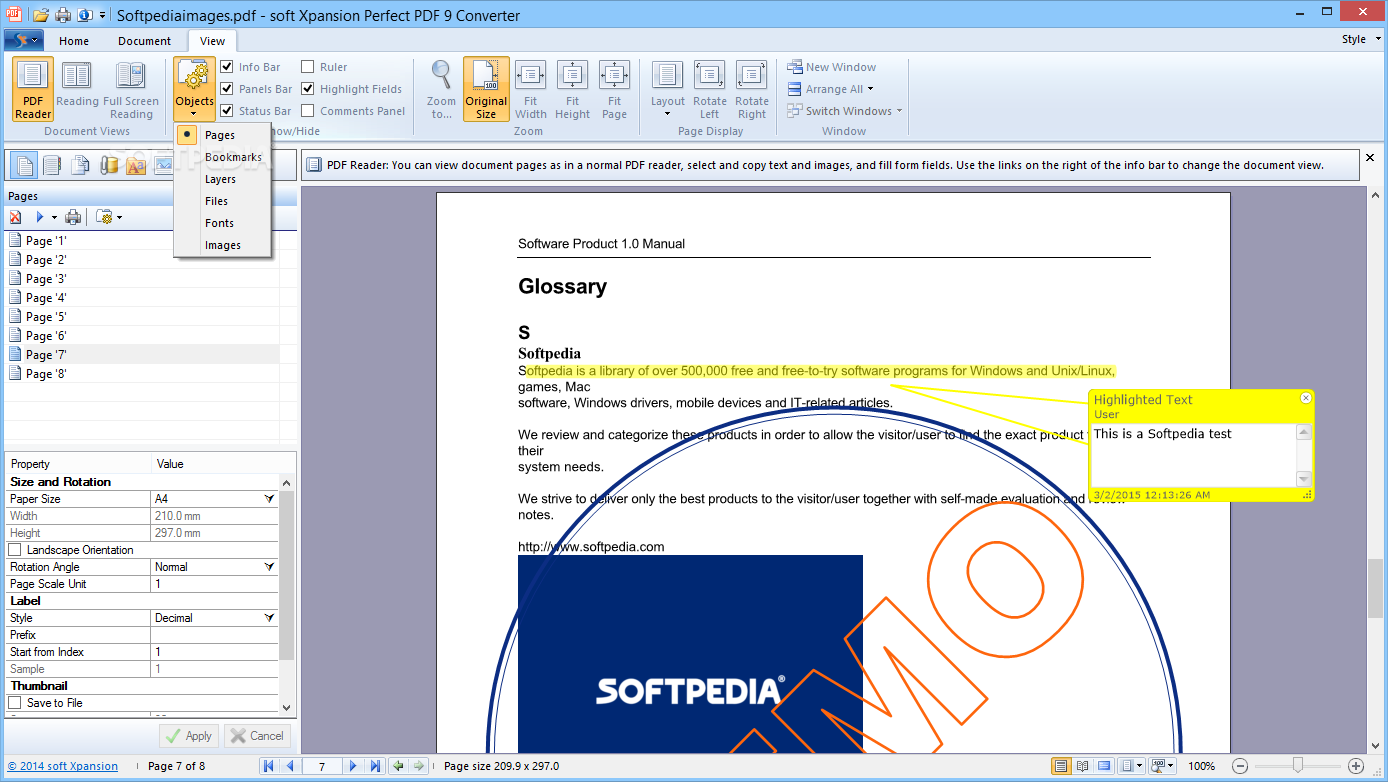Image resolution: width=1388 pixels, height=782 pixels.
Task: Open the Rotation Angle dropdown
Action: [269, 567]
